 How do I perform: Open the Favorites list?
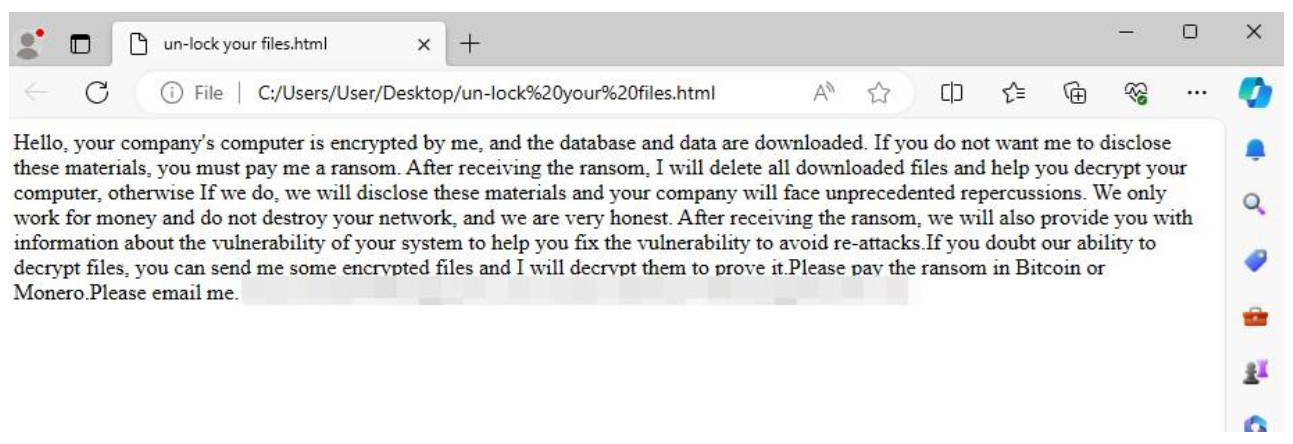click(x=1012, y=93)
